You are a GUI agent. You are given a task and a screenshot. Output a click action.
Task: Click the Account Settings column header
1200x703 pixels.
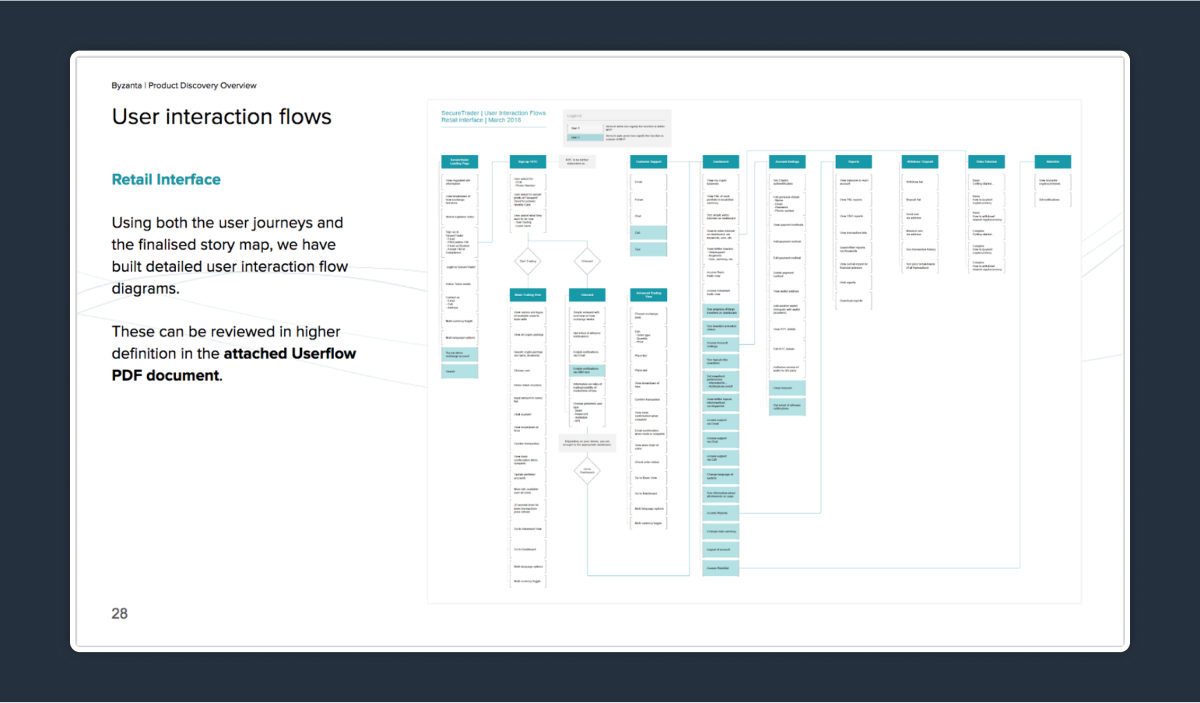coord(789,162)
